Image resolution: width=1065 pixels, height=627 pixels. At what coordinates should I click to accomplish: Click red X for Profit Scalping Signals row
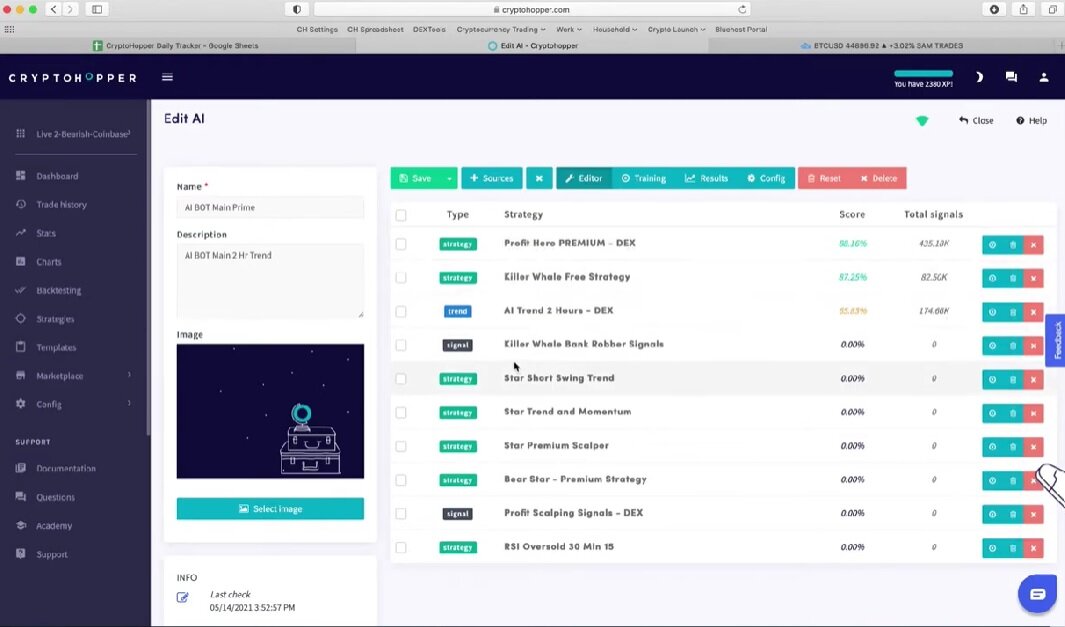pos(1033,514)
